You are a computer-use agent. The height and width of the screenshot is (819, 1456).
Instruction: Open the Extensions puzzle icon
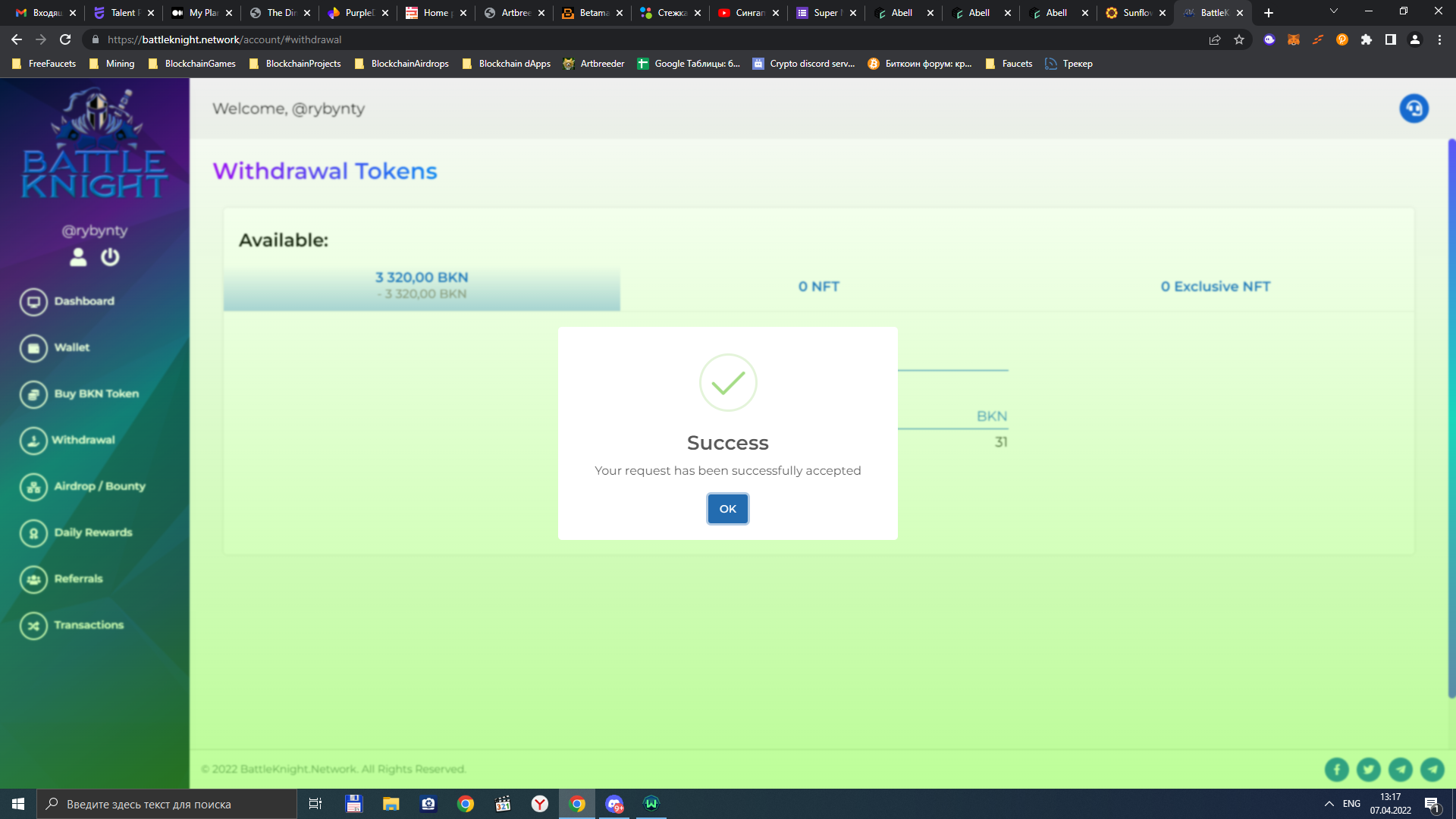[x=1367, y=39]
